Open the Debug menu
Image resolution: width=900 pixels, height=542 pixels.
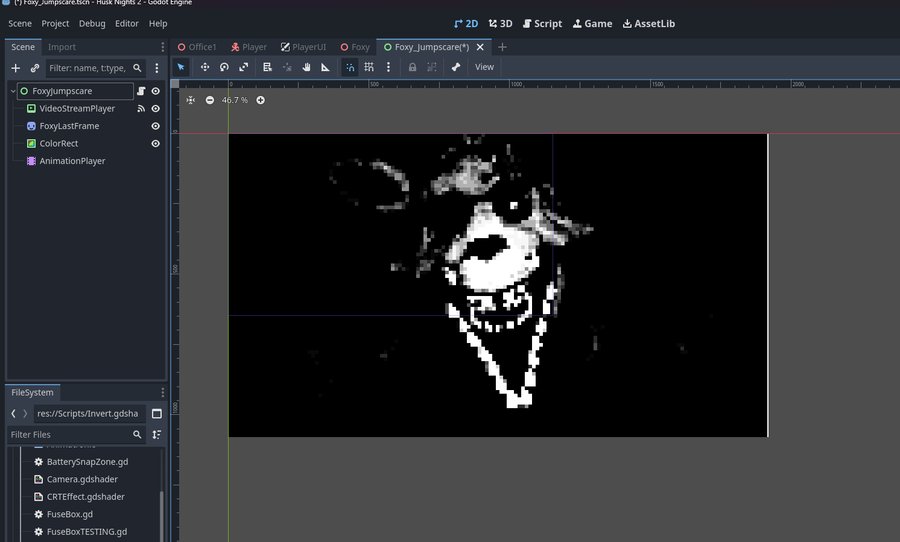(x=92, y=24)
